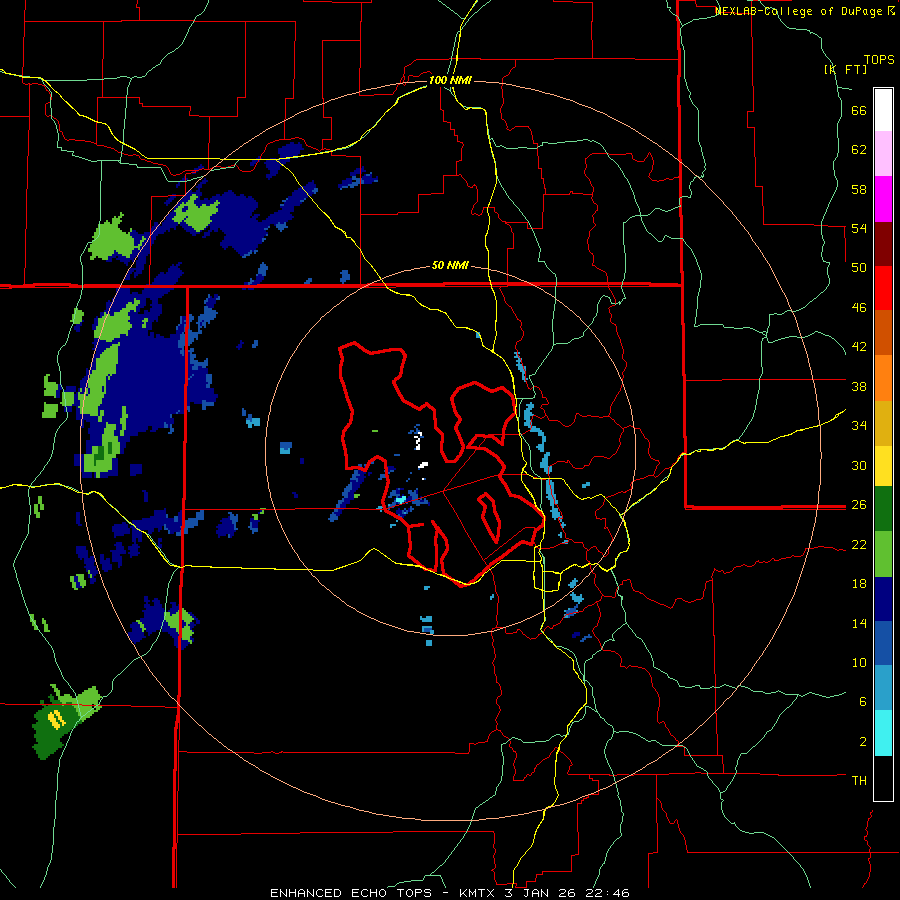Select the 50 label on the tops scale
This screenshot has height=900, width=900.
(859, 268)
